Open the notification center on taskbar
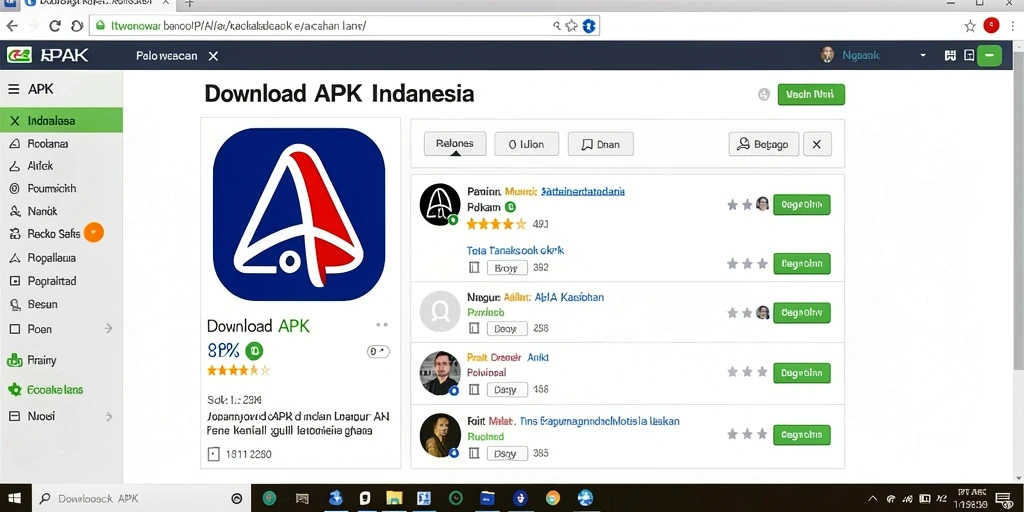Screen dimensions: 1024x512 pyautogui.click(x=1004, y=498)
